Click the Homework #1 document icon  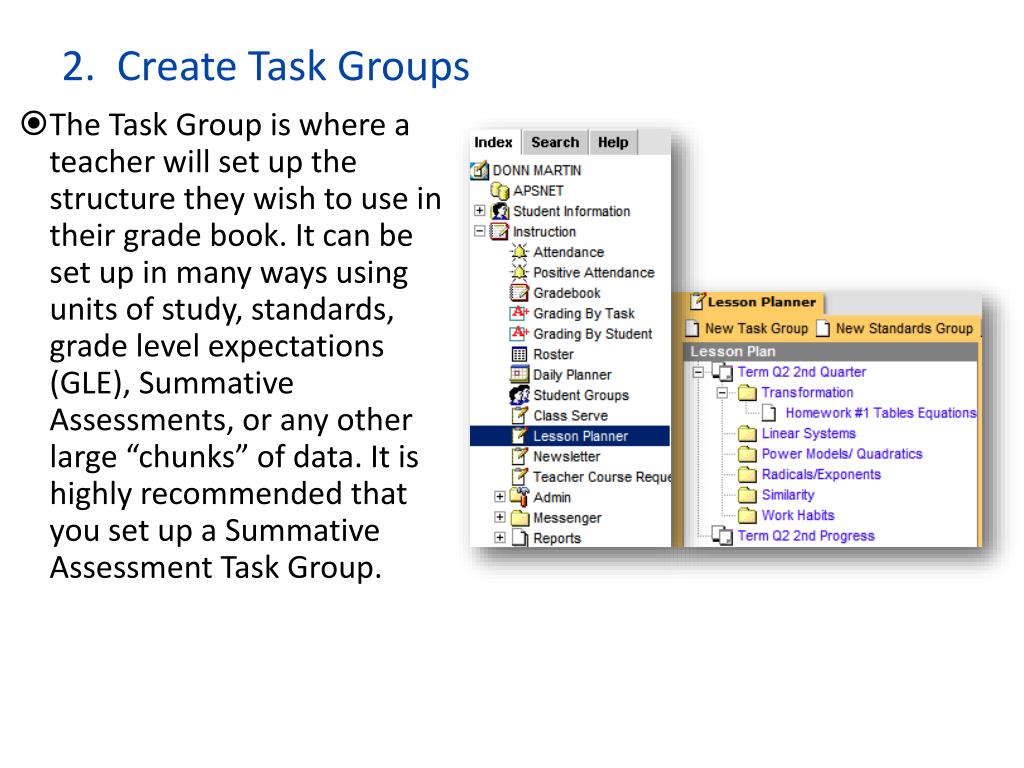pyautogui.click(x=770, y=413)
